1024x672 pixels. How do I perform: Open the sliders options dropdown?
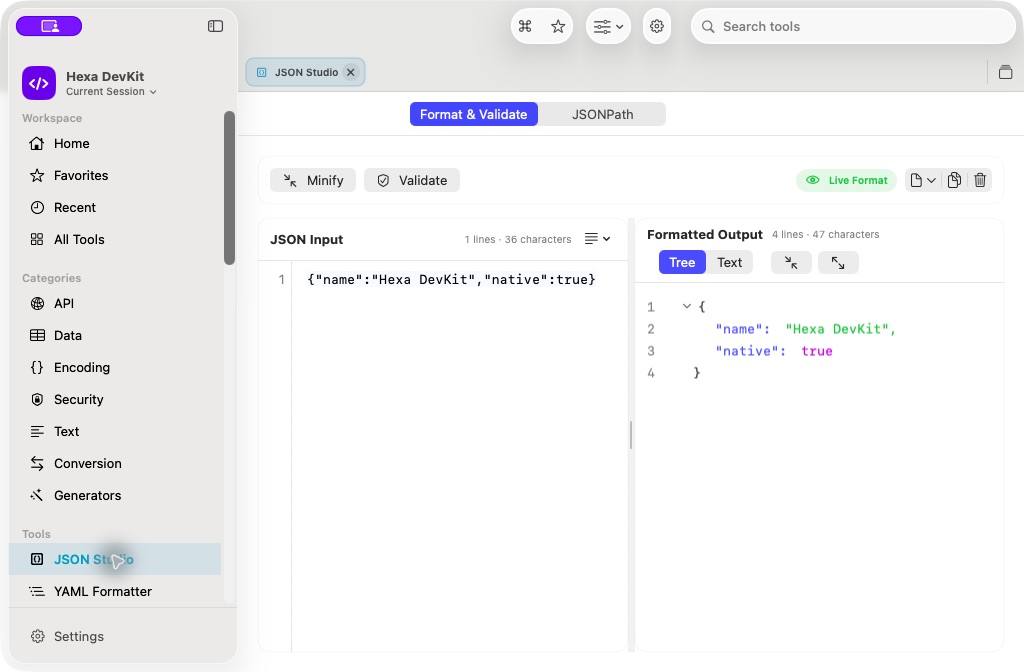608,26
